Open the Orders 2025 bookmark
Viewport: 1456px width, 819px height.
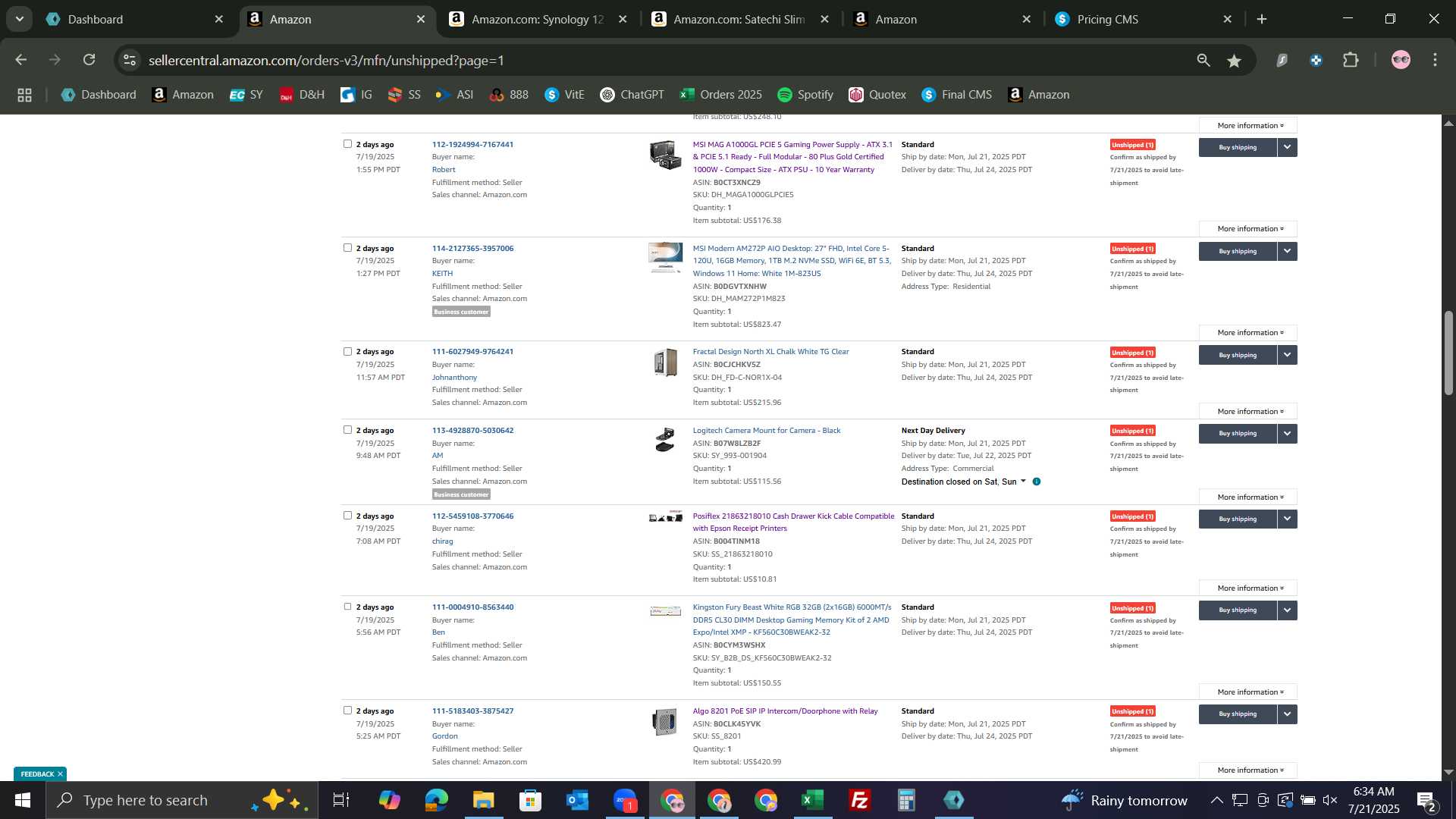(721, 95)
